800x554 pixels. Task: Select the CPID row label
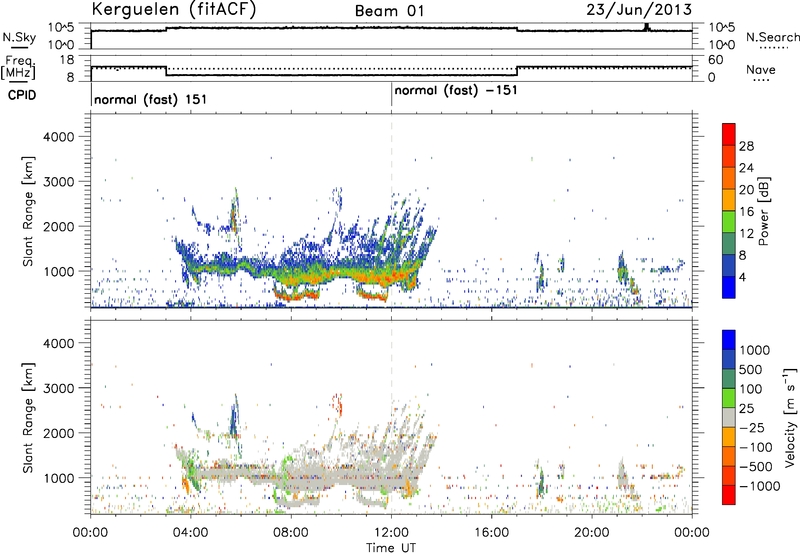22,95
